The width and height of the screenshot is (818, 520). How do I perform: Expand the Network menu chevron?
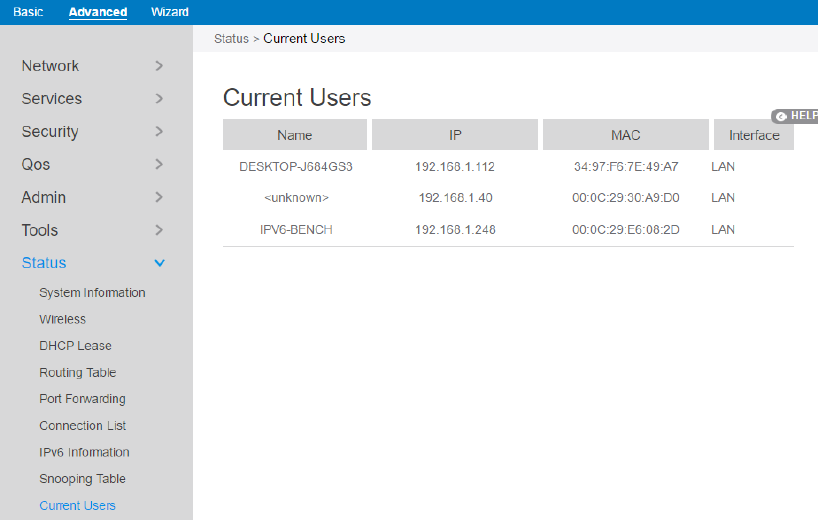[x=159, y=66]
